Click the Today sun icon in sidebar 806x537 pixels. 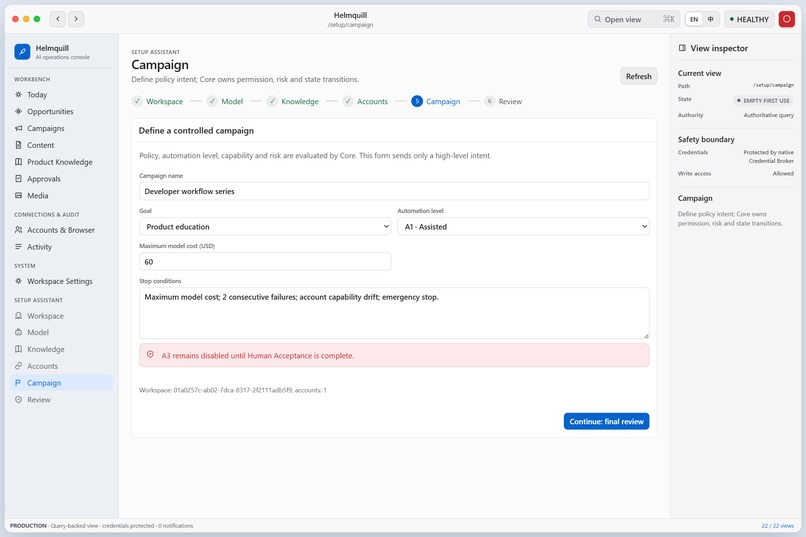(19, 95)
